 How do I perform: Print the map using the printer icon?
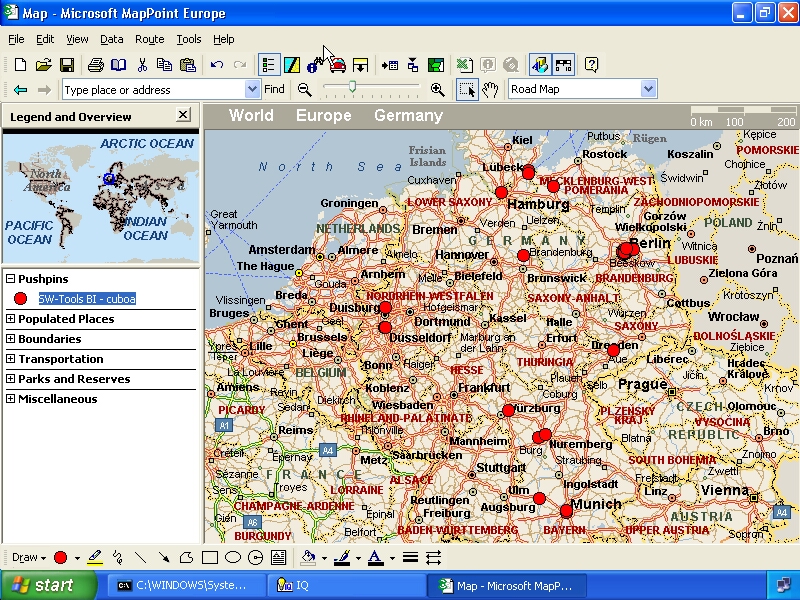pyautogui.click(x=95, y=65)
